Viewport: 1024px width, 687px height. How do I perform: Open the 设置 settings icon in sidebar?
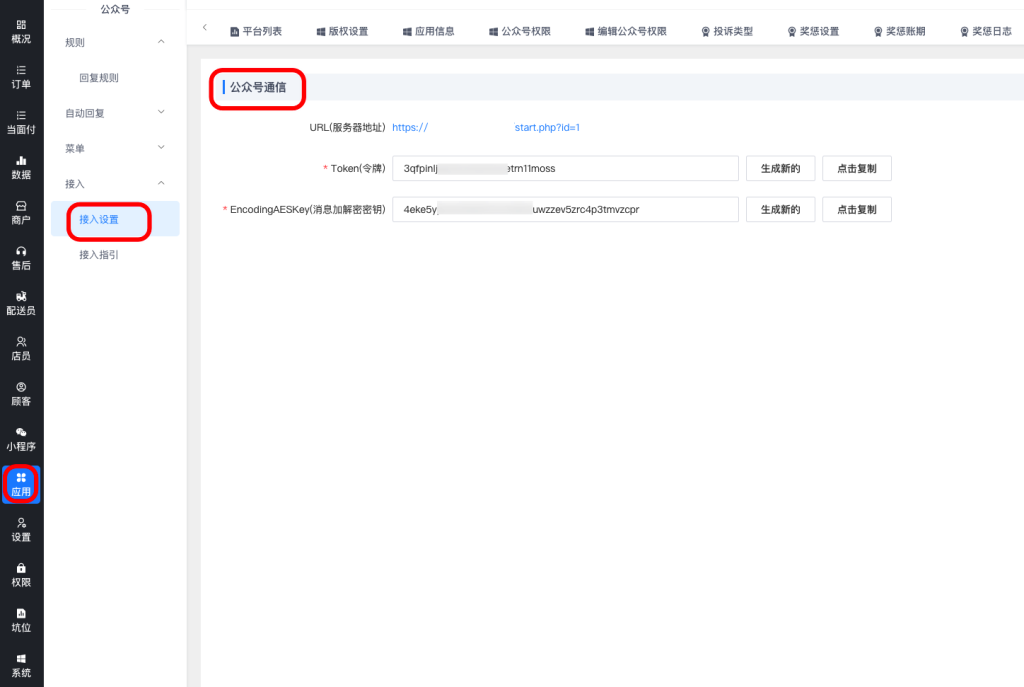(x=21, y=523)
